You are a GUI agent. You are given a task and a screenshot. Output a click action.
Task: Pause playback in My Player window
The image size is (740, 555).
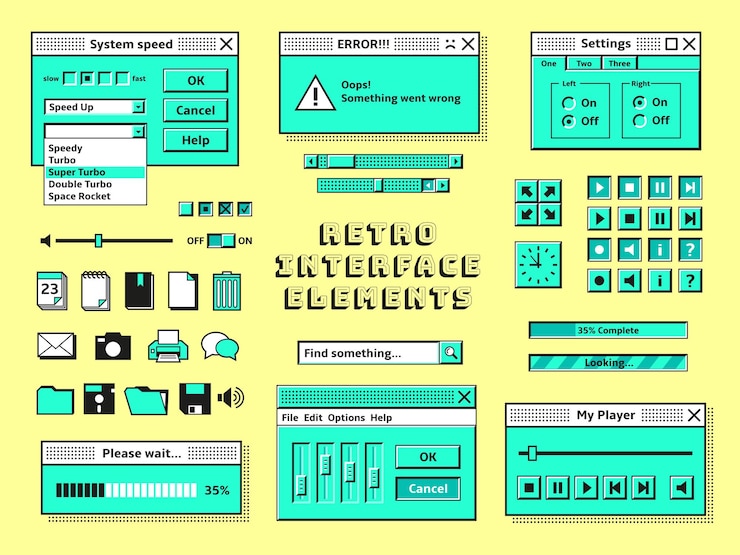[557, 488]
